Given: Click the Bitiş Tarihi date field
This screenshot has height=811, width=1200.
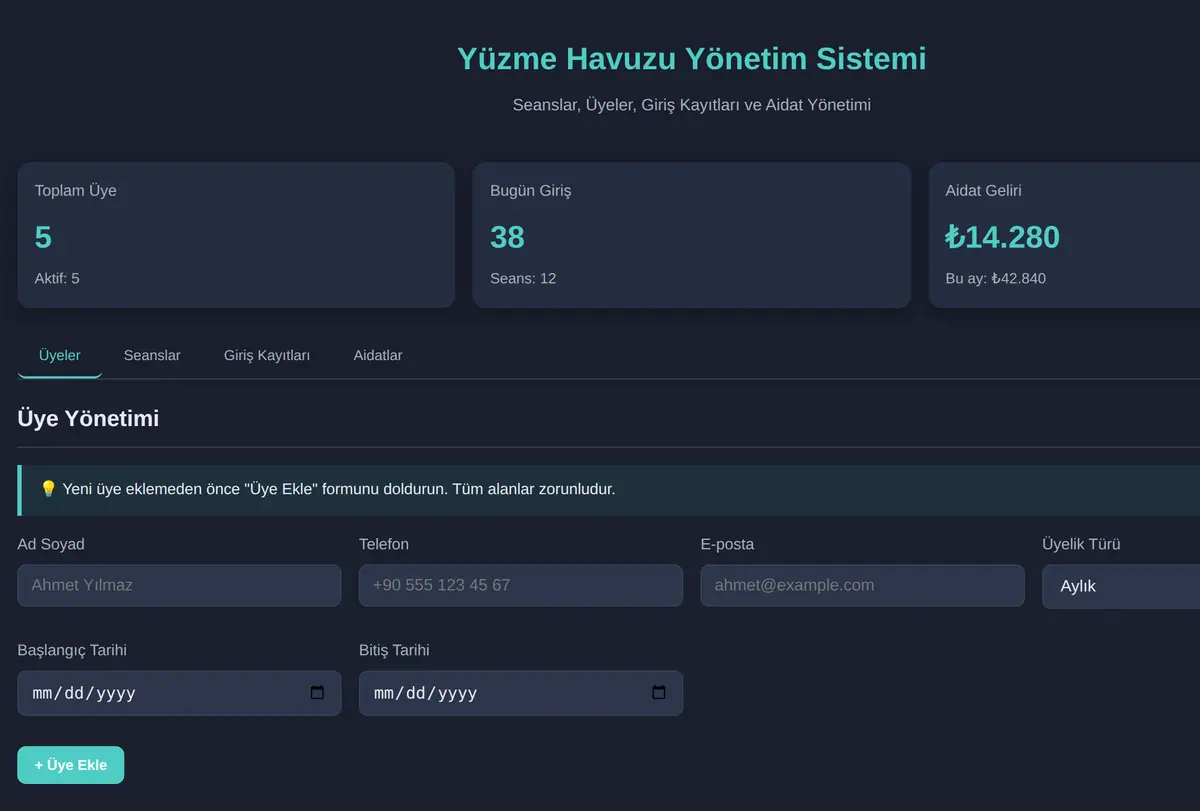Looking at the screenshot, I should click(x=521, y=693).
